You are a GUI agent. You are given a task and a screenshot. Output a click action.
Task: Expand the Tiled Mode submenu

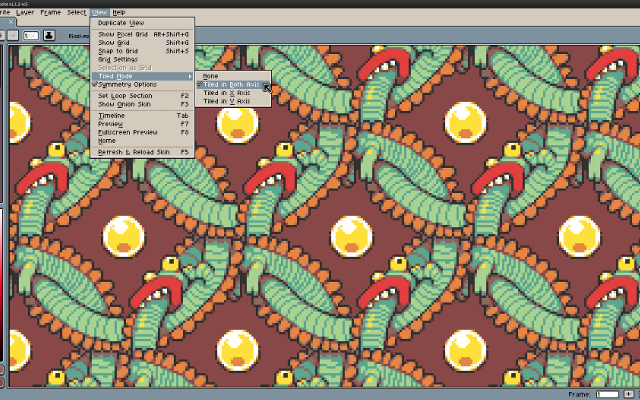click(x=142, y=76)
